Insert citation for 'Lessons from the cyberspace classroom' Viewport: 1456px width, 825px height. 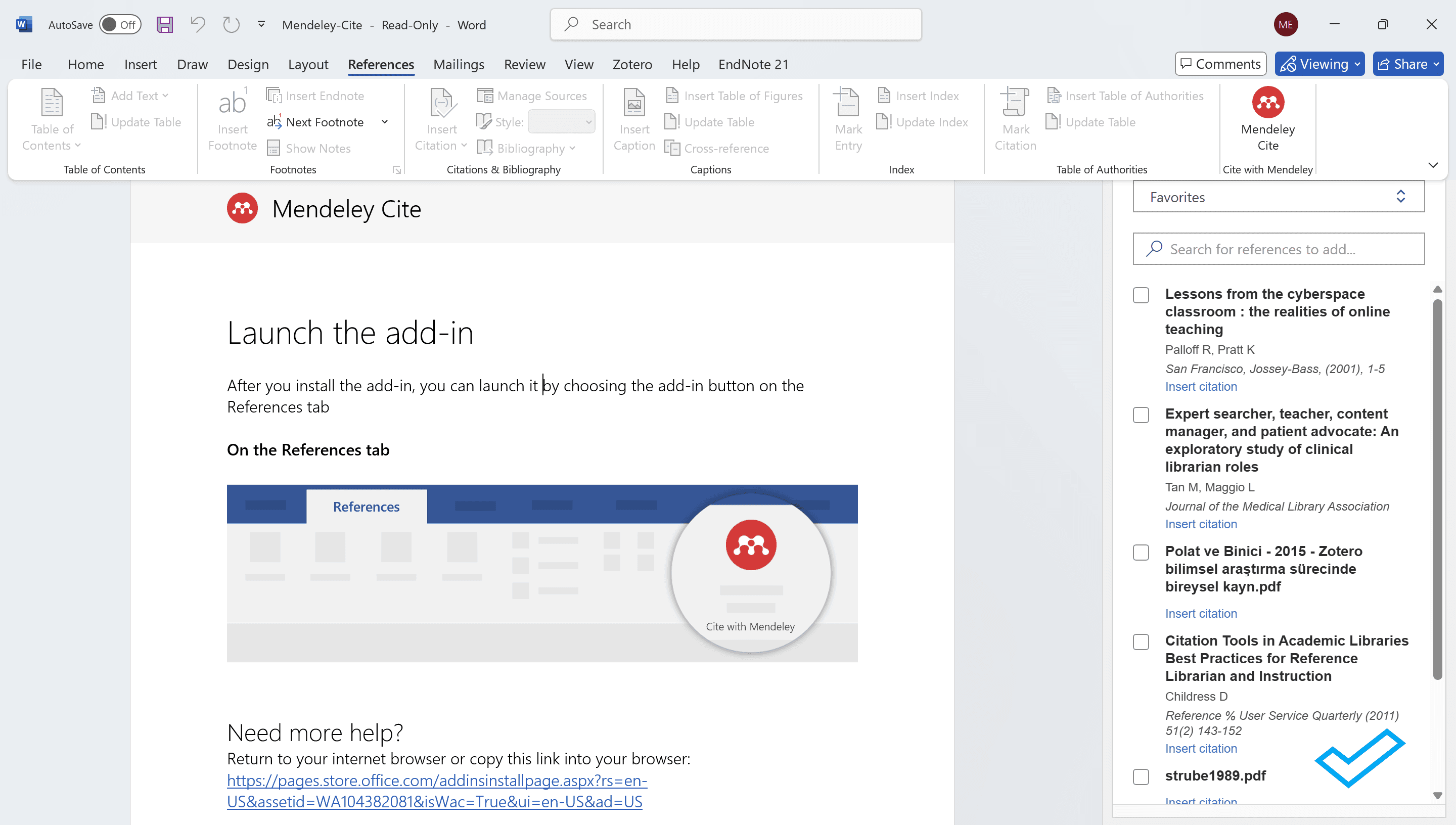1201,387
